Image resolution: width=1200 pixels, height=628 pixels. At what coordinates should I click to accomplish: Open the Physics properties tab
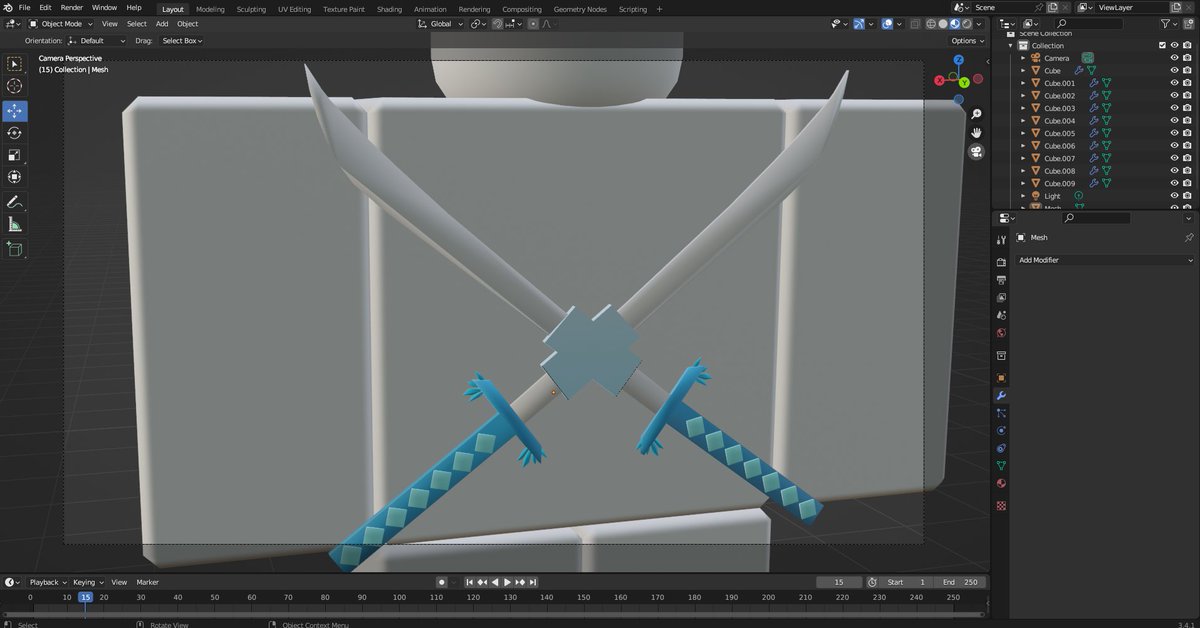tap(1001, 431)
